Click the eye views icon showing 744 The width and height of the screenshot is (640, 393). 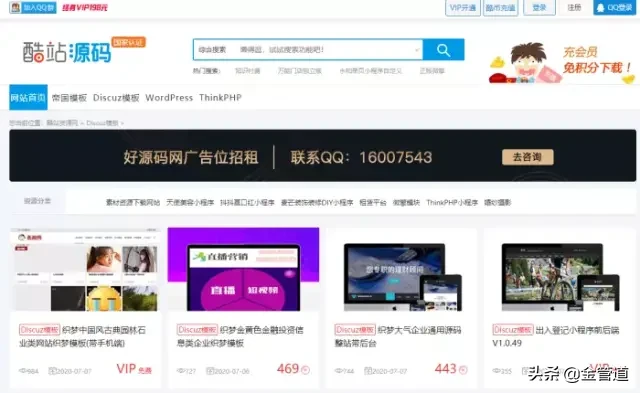pos(338,371)
